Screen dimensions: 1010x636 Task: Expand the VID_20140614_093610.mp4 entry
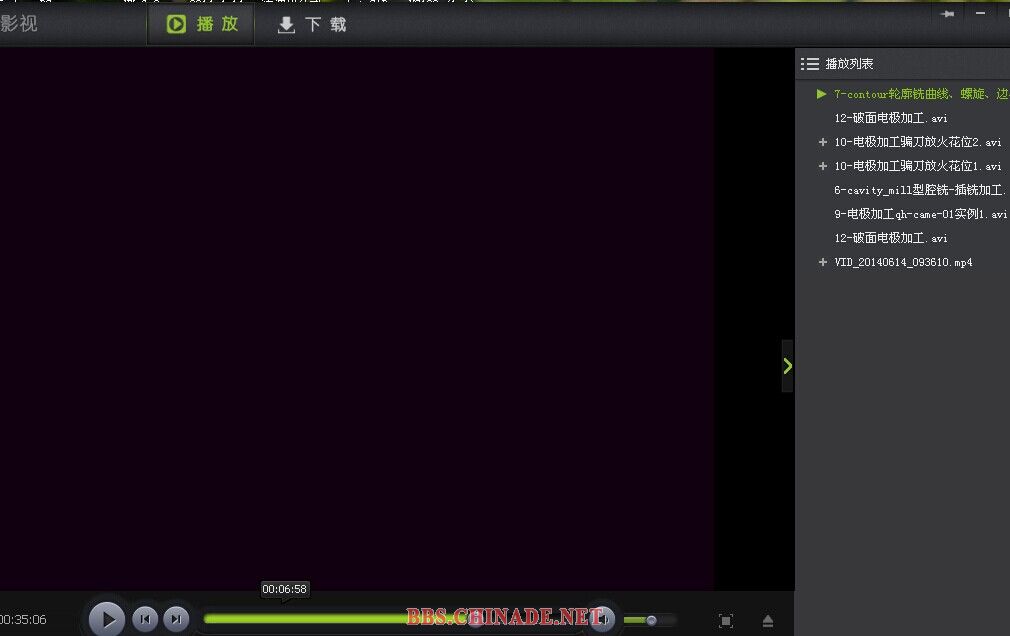(x=823, y=262)
